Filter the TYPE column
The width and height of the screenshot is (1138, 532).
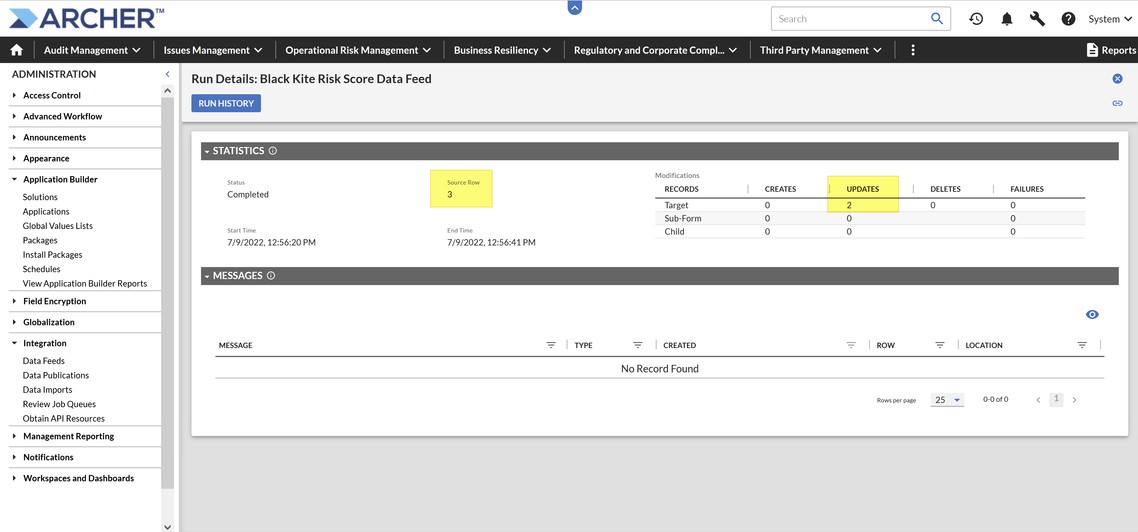pyautogui.click(x=638, y=345)
